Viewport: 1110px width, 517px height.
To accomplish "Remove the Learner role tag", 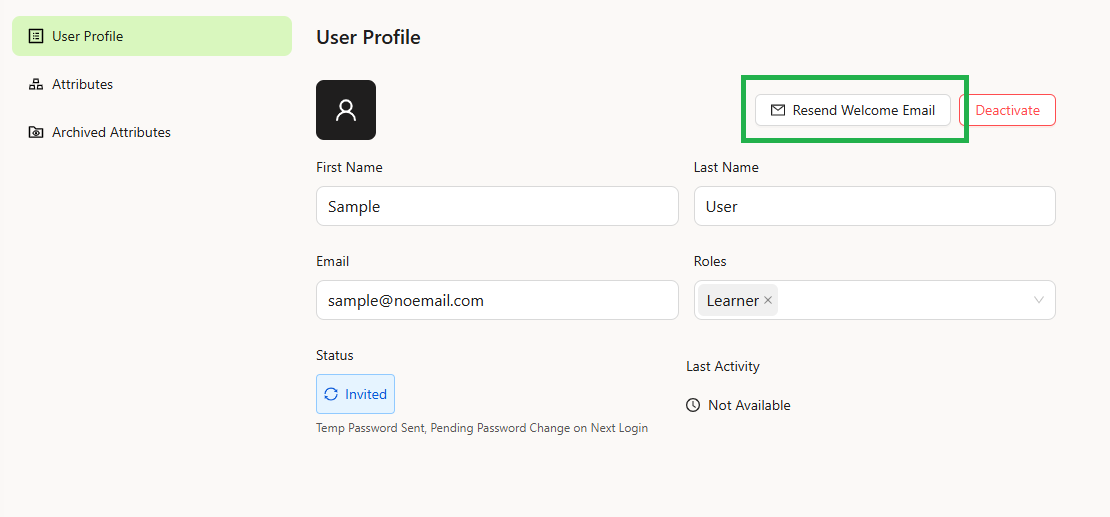I will click(x=768, y=300).
